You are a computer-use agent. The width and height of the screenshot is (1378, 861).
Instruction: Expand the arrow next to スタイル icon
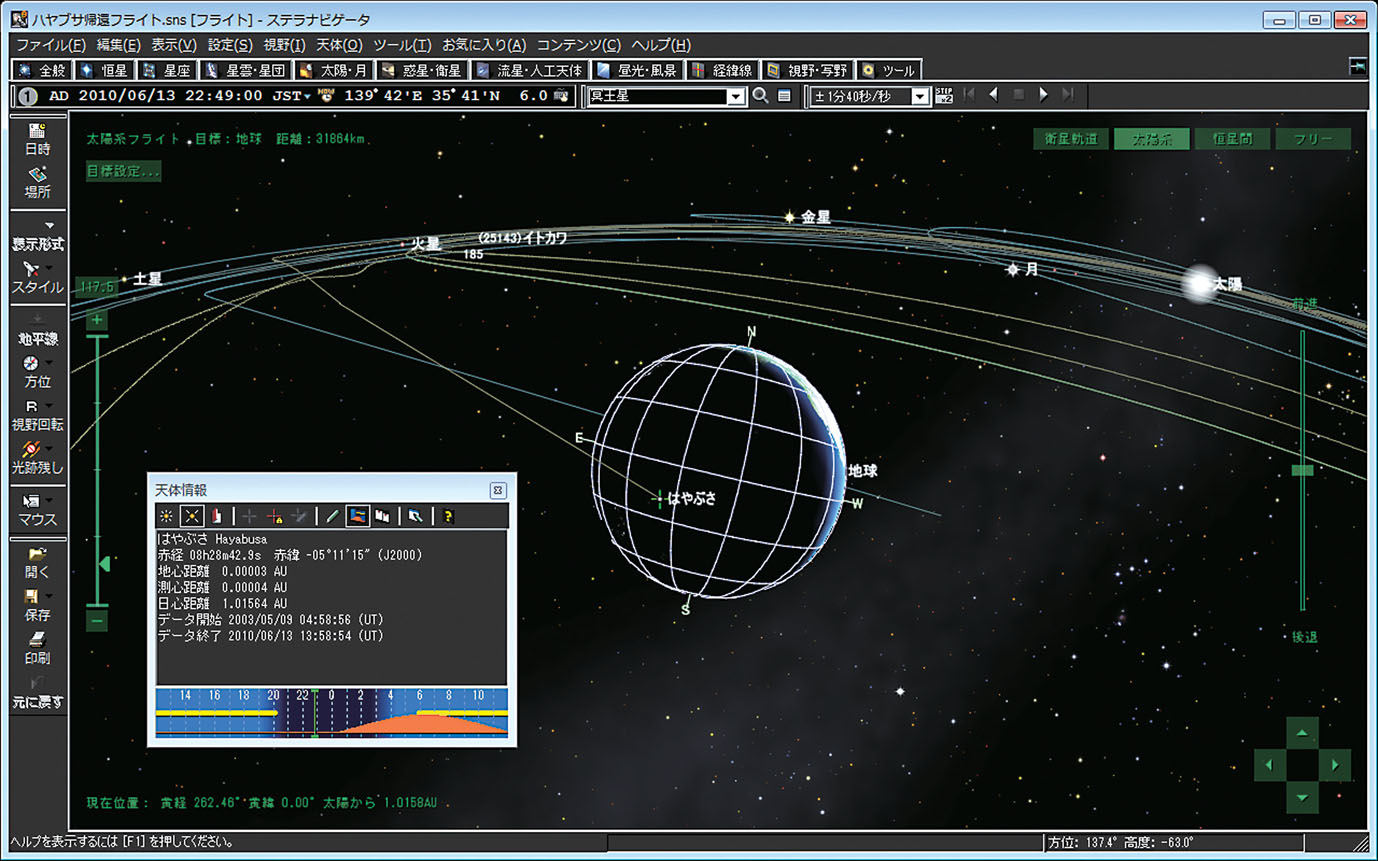49,268
